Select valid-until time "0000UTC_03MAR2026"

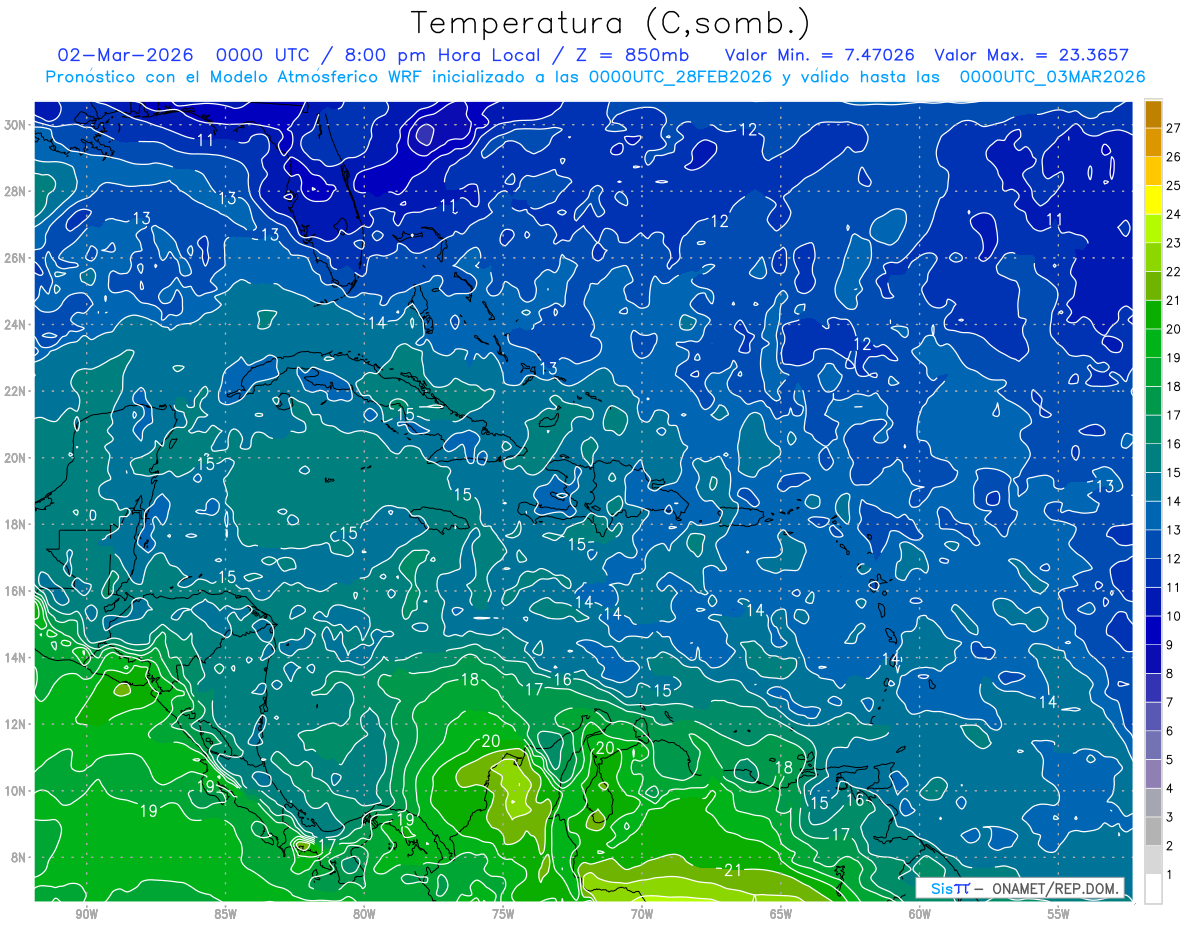point(1052,77)
